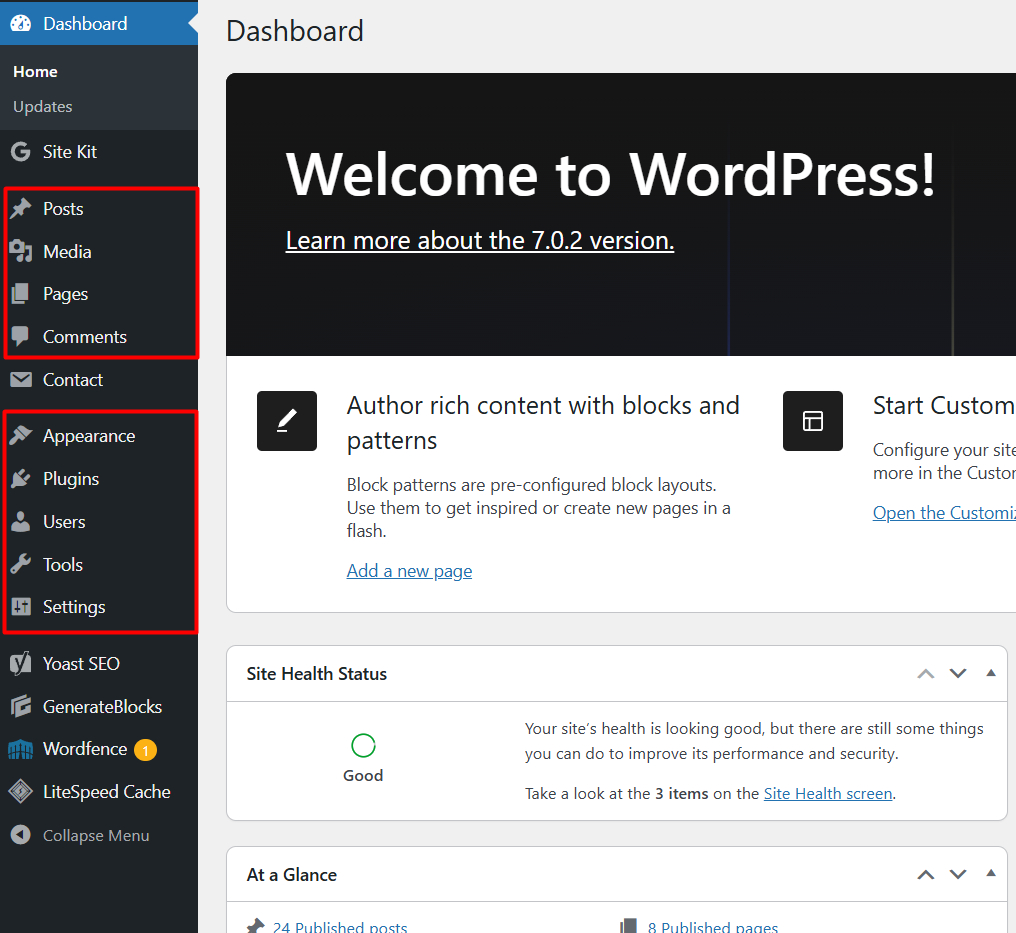Click the Dashboard gauge icon
The width and height of the screenshot is (1016, 933).
click(x=21, y=23)
